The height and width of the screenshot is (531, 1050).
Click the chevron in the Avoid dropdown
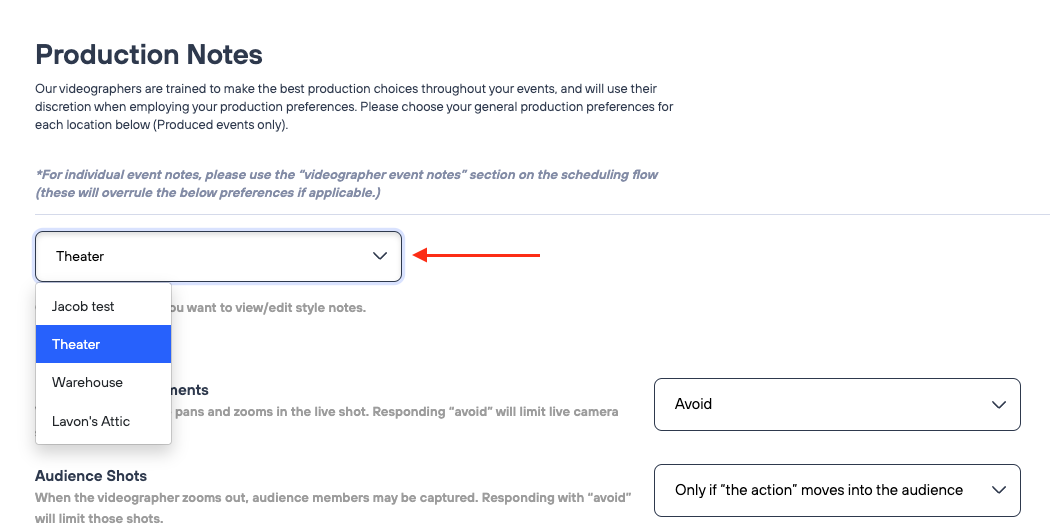coord(998,405)
